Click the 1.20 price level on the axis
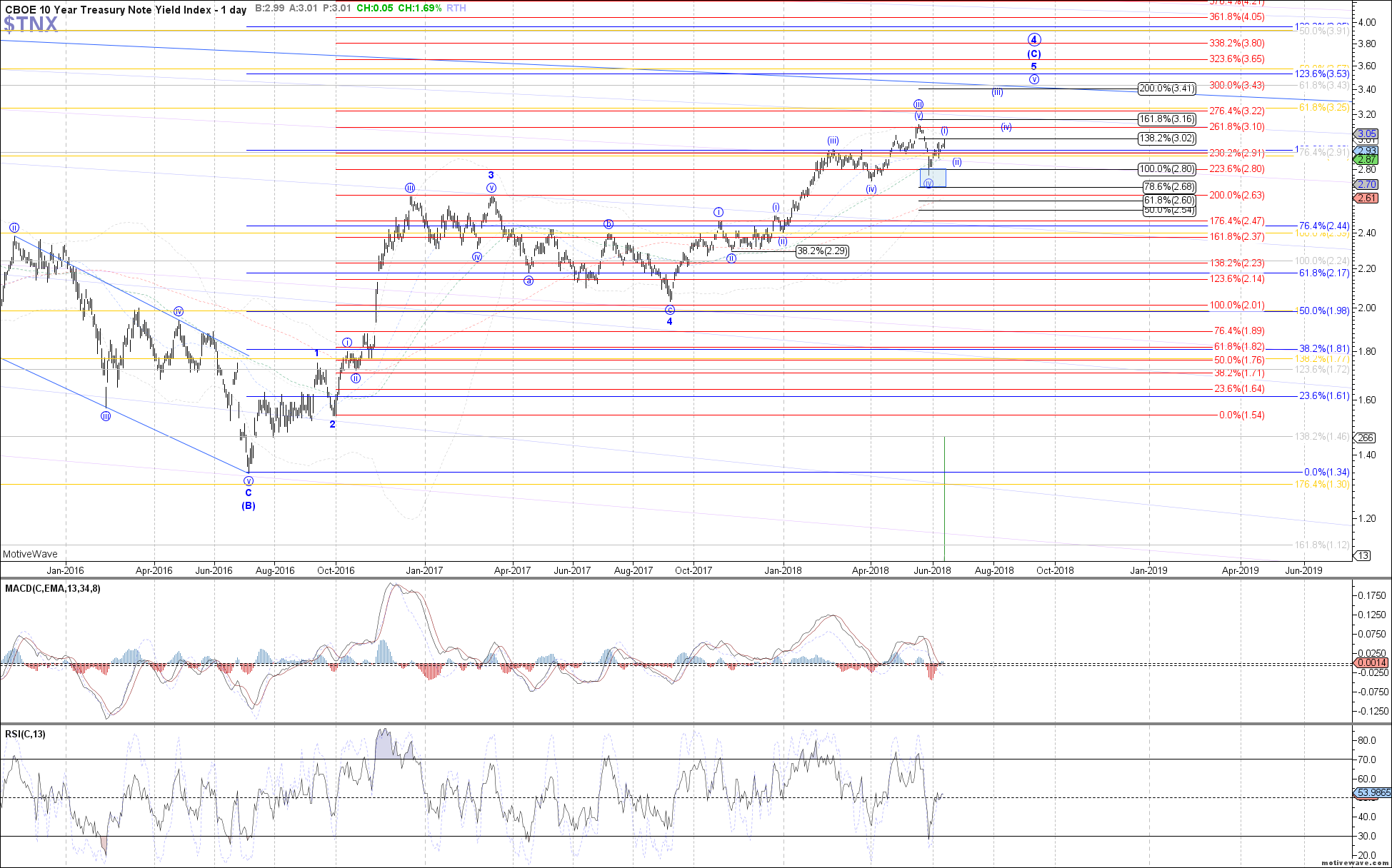 point(1366,518)
